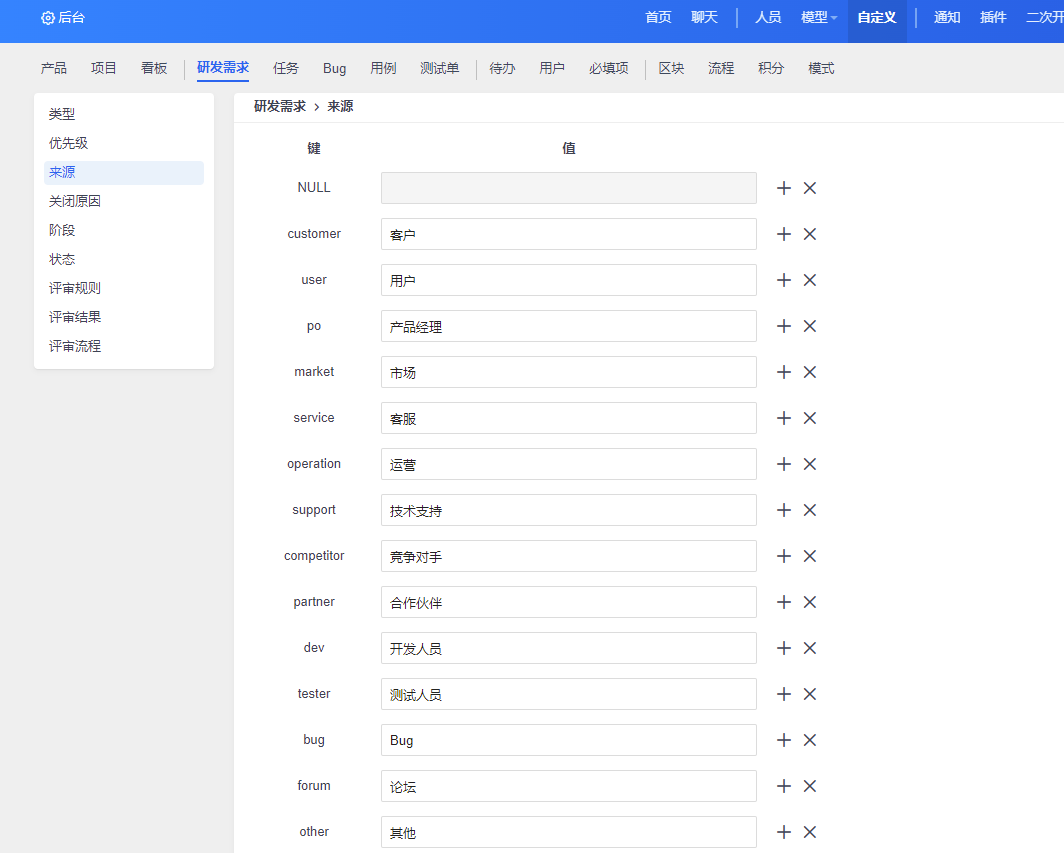Focus the 技术支持 value input box
This screenshot has height=853, width=1064.
(x=568, y=510)
